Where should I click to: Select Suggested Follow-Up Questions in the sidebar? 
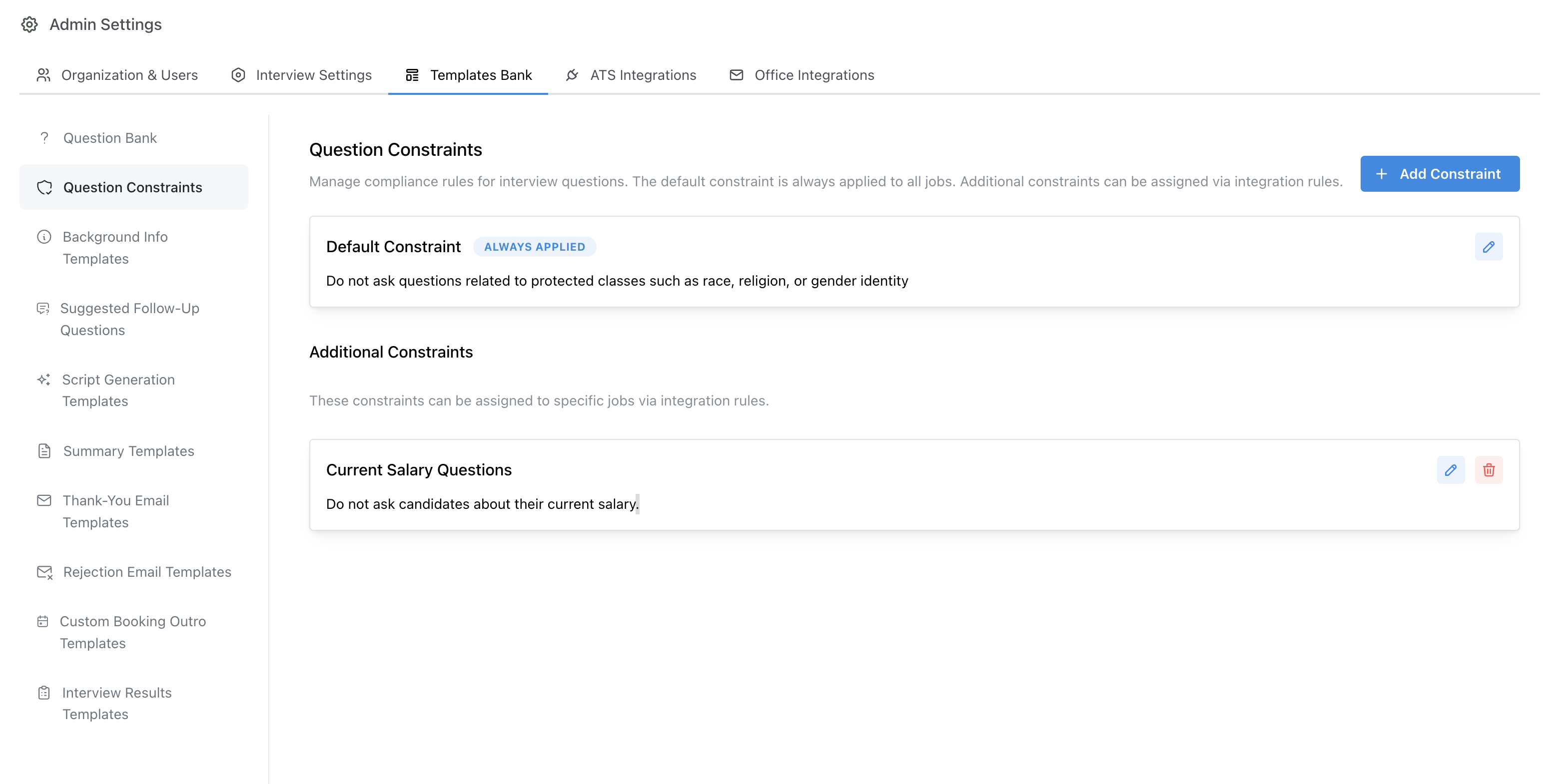click(129, 319)
